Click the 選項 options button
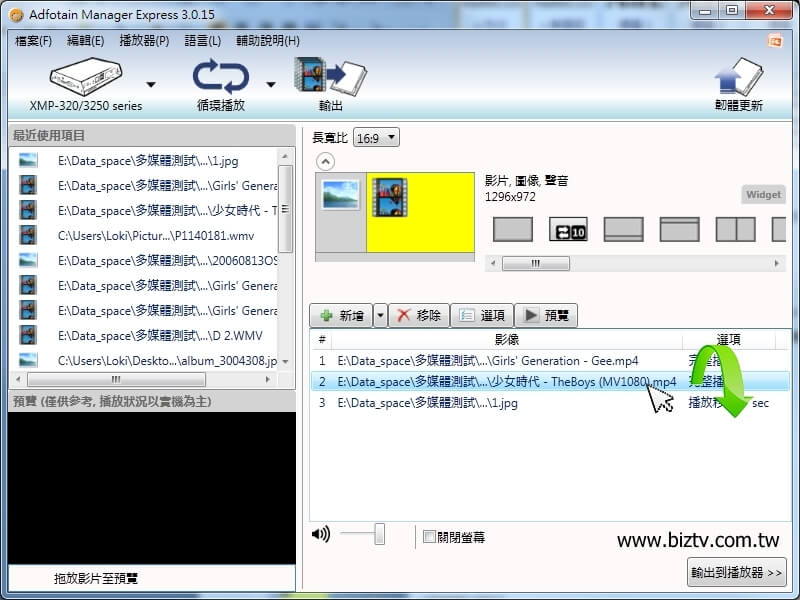800x600 pixels. point(482,315)
